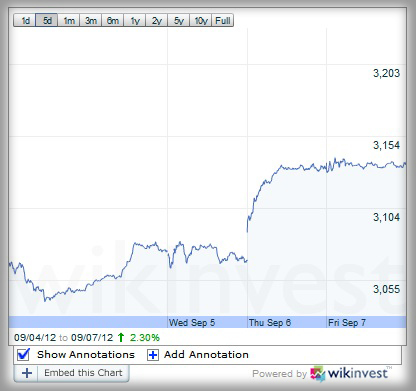This screenshot has width=416, height=391.
Task: Select the 1d time range tab
Action: click(x=25, y=20)
